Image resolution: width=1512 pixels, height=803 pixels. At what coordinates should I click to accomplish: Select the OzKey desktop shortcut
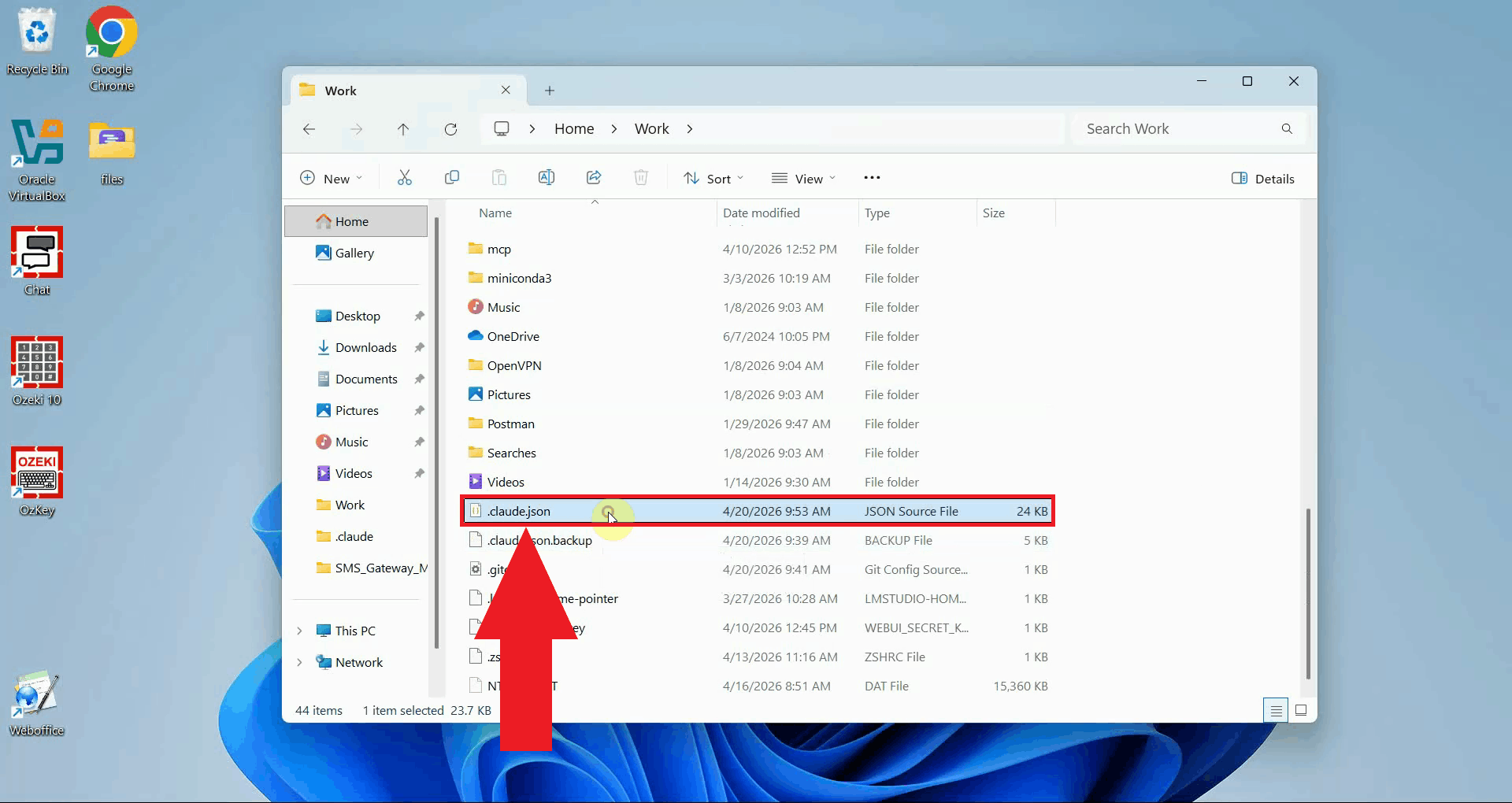(37, 482)
